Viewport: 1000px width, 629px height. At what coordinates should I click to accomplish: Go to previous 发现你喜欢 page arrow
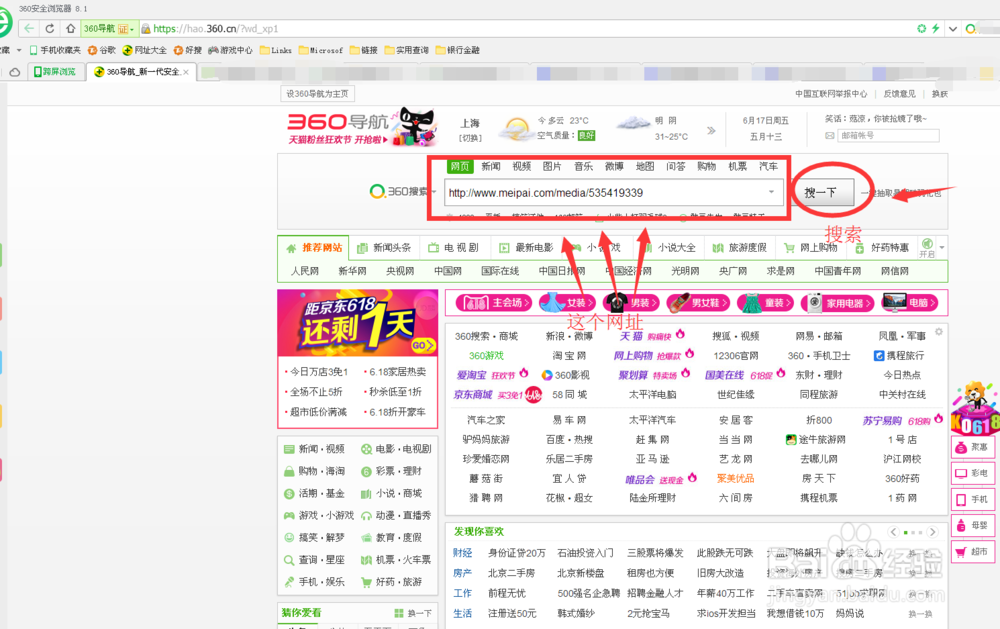[893, 532]
